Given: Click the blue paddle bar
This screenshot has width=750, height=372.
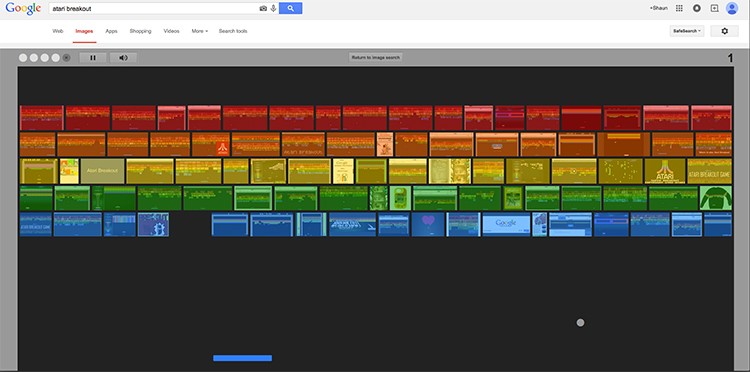Looking at the screenshot, I should [x=243, y=358].
